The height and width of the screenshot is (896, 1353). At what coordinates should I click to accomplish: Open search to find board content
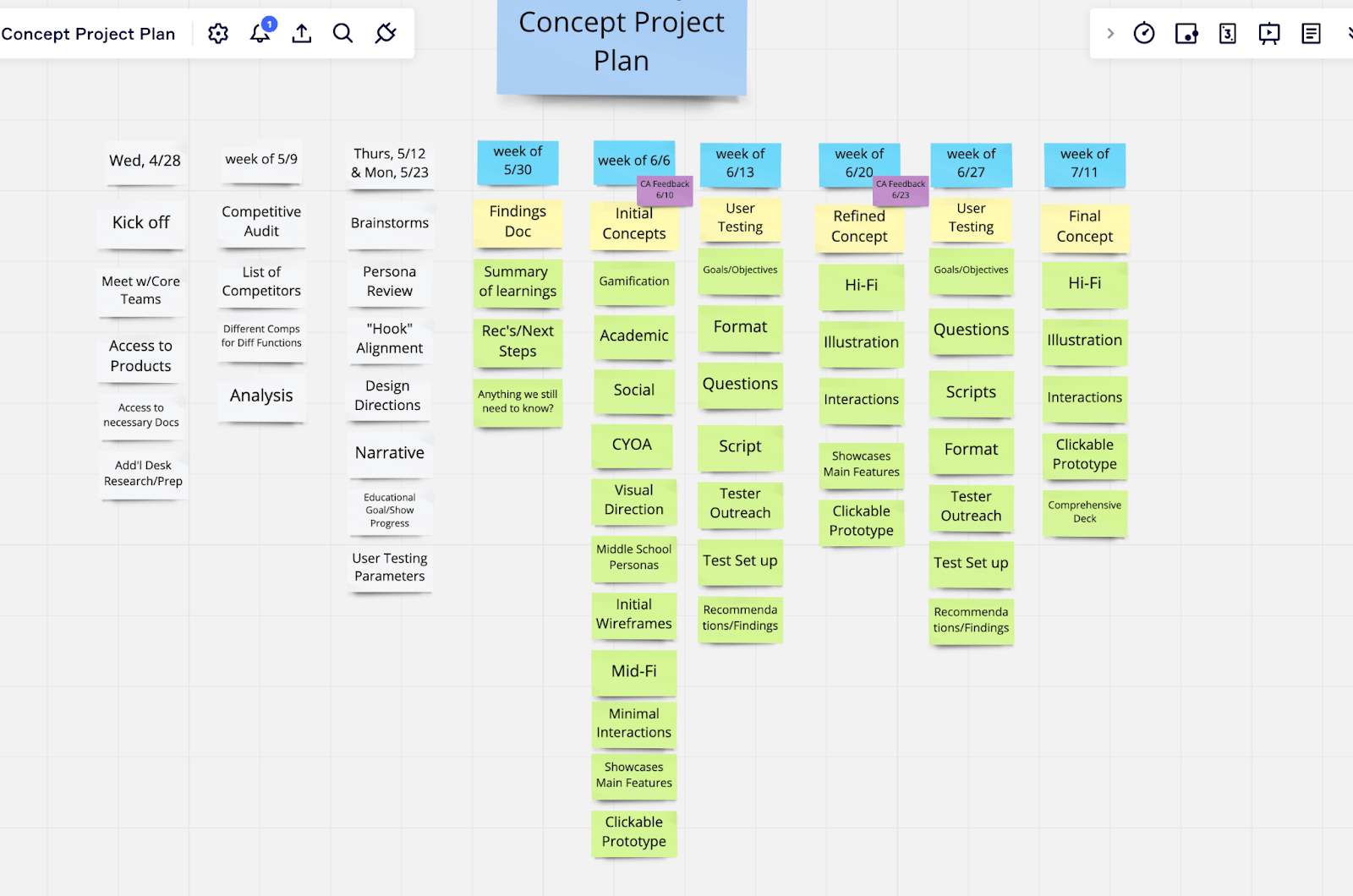coord(342,33)
